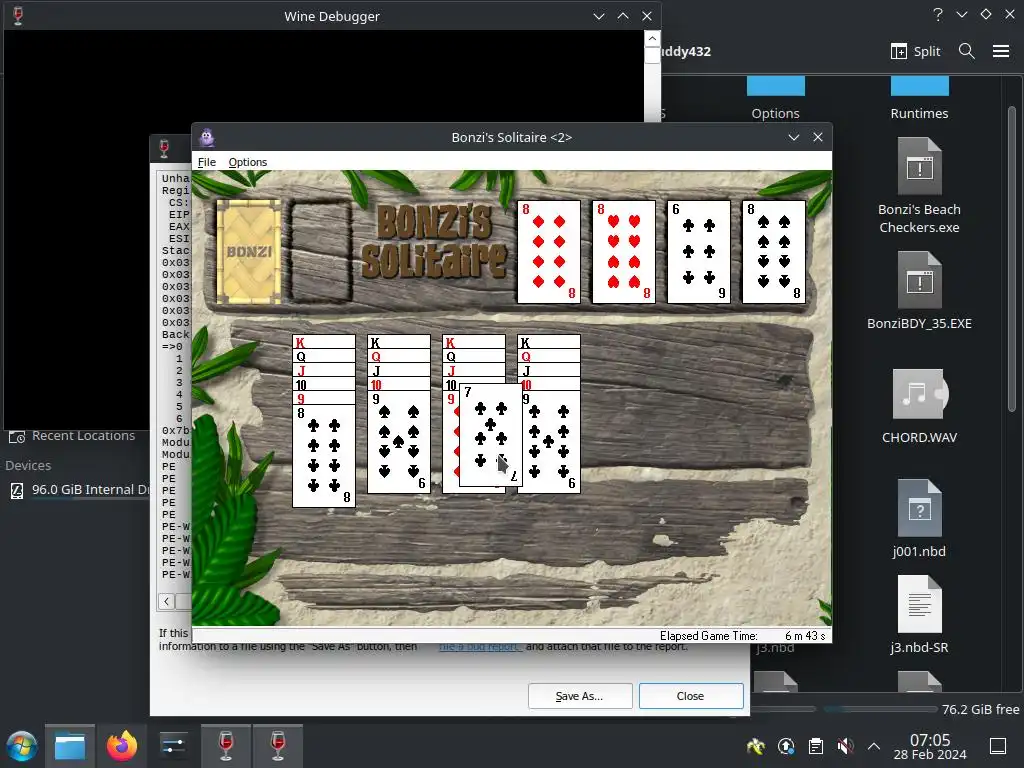Select the black Queen in the first column
The image size is (1024, 768).
coord(324,356)
